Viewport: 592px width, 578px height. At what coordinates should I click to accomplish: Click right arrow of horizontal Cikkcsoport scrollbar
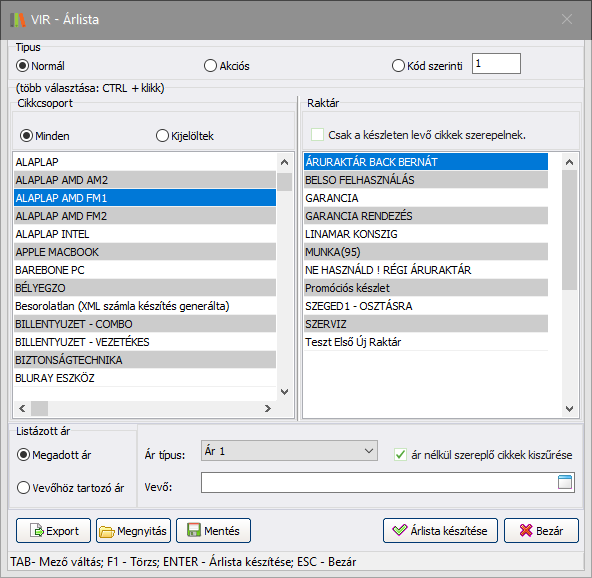pos(268,408)
